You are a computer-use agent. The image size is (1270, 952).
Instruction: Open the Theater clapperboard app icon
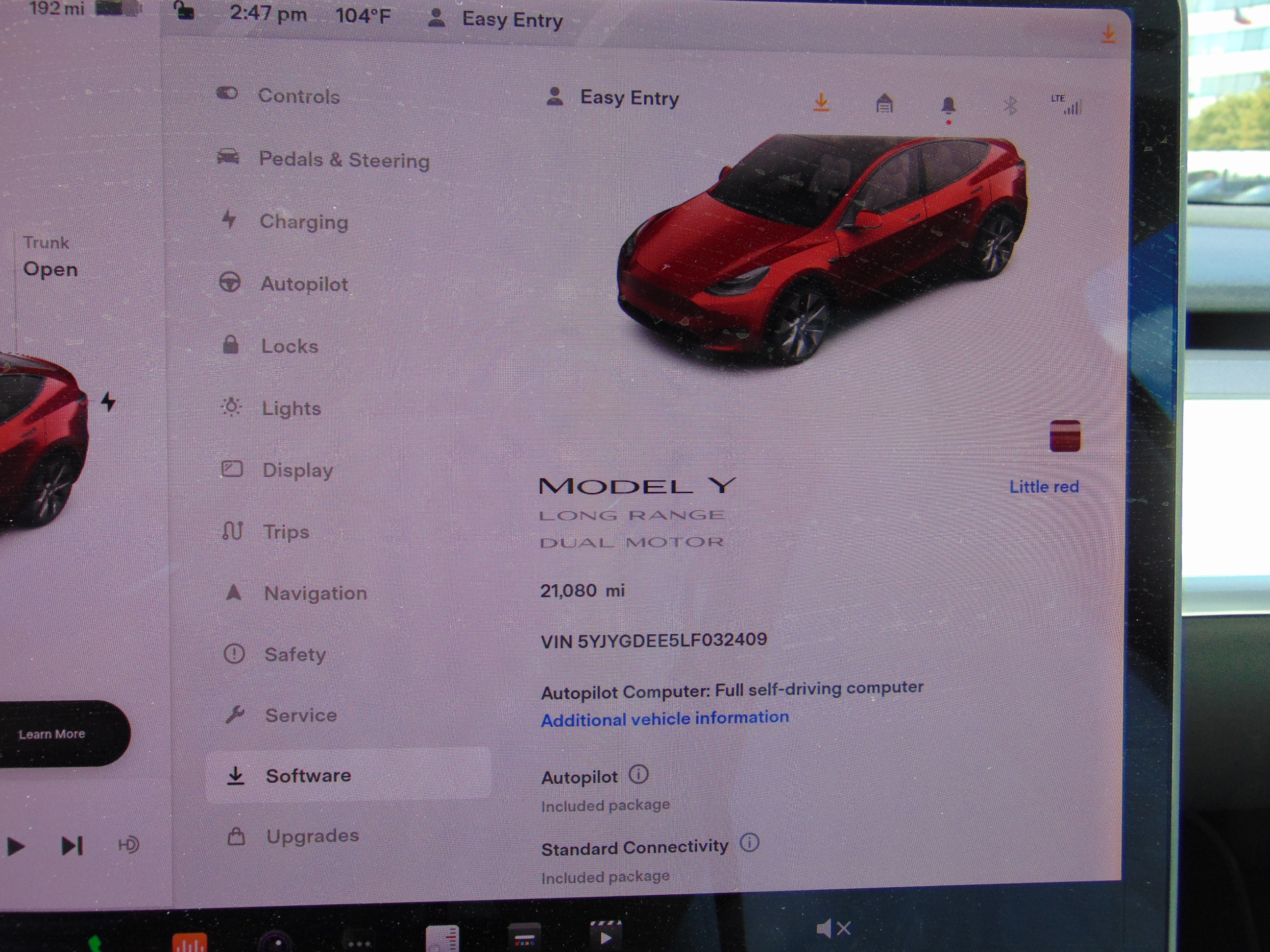(606, 934)
